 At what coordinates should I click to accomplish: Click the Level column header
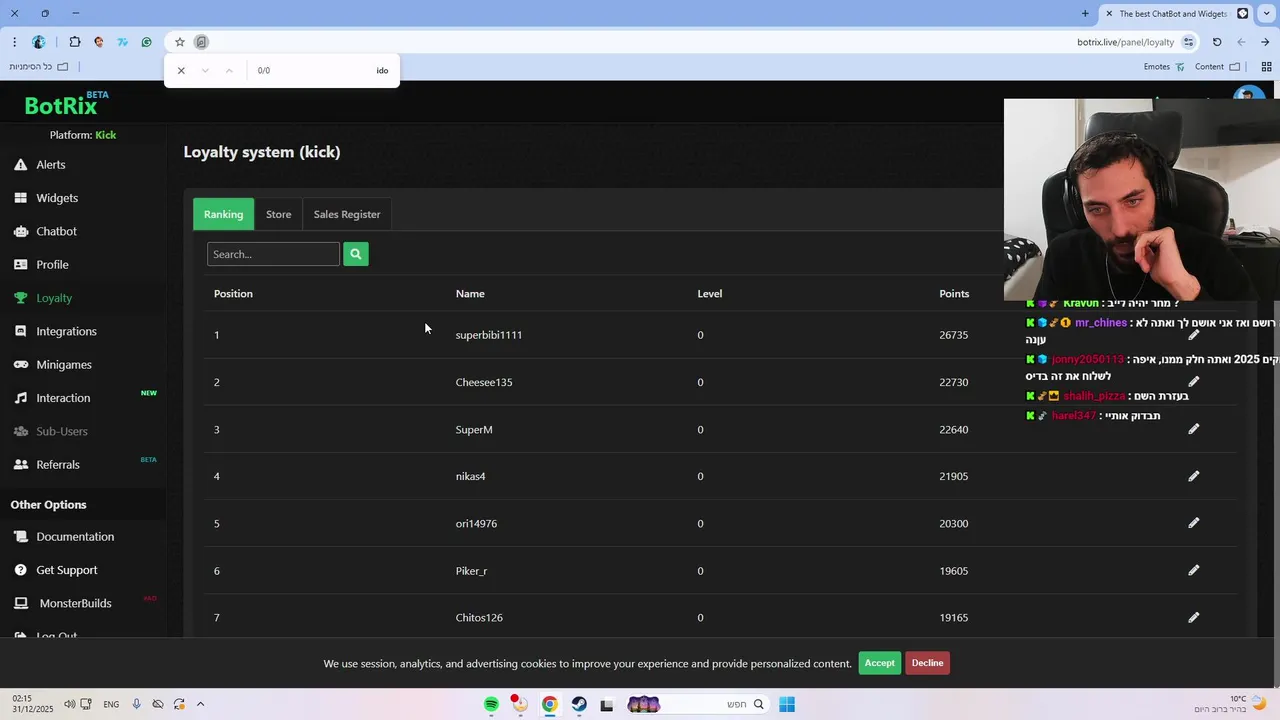(x=710, y=293)
